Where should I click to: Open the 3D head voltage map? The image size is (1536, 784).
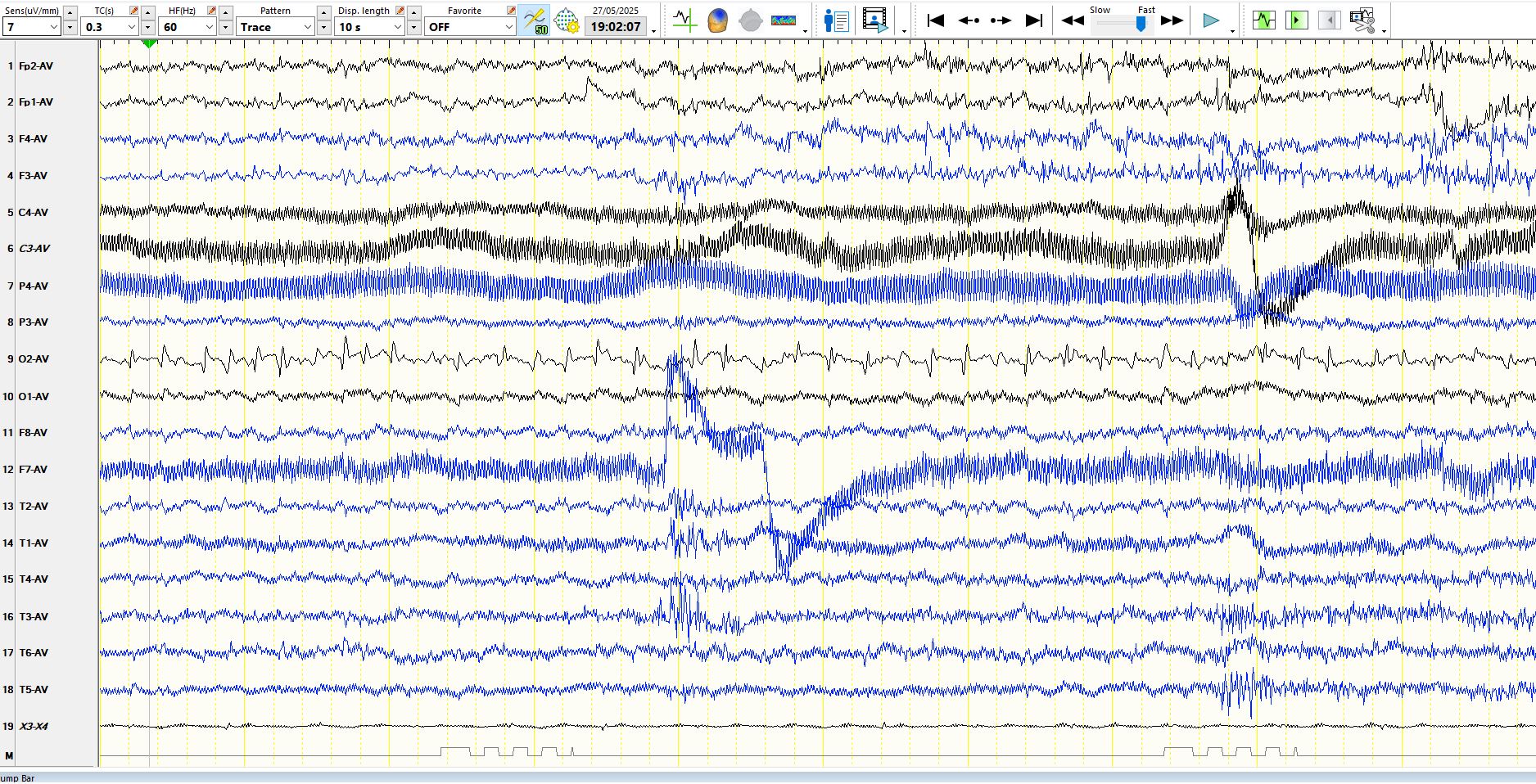717,20
